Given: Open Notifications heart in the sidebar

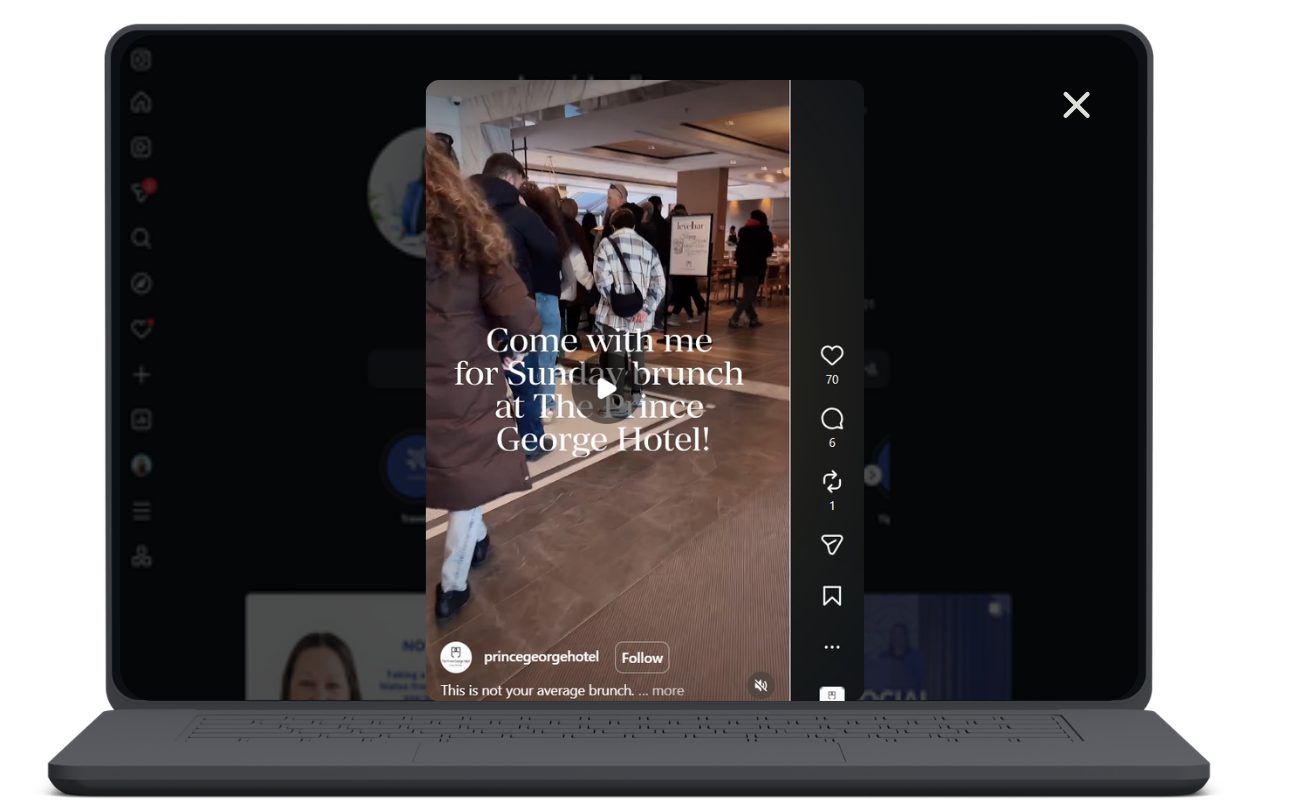Looking at the screenshot, I should 141,329.
